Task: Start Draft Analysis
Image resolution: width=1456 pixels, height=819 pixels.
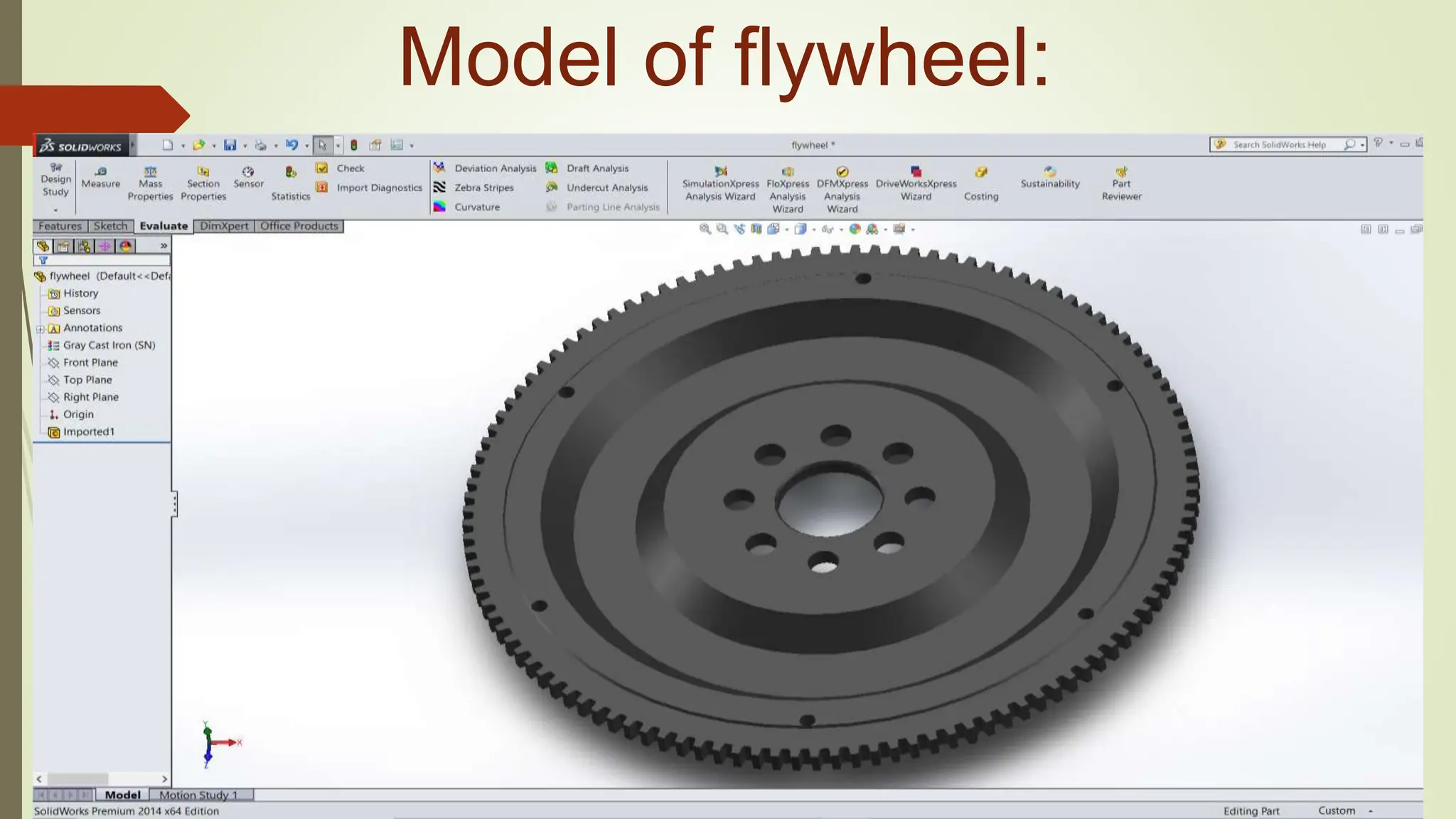Action: tap(587, 168)
